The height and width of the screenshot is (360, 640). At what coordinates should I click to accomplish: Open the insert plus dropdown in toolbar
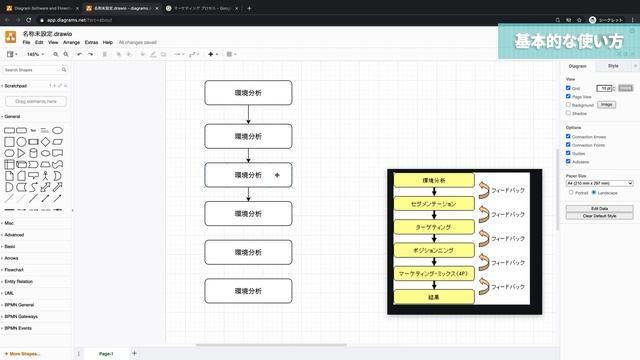(x=213, y=54)
